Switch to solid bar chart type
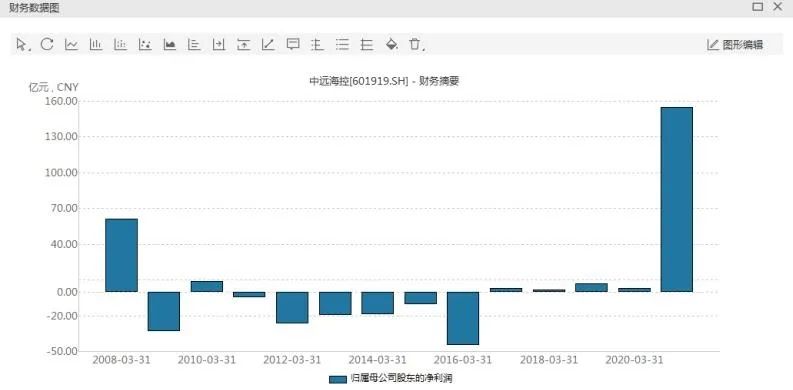 pyautogui.click(x=96, y=45)
